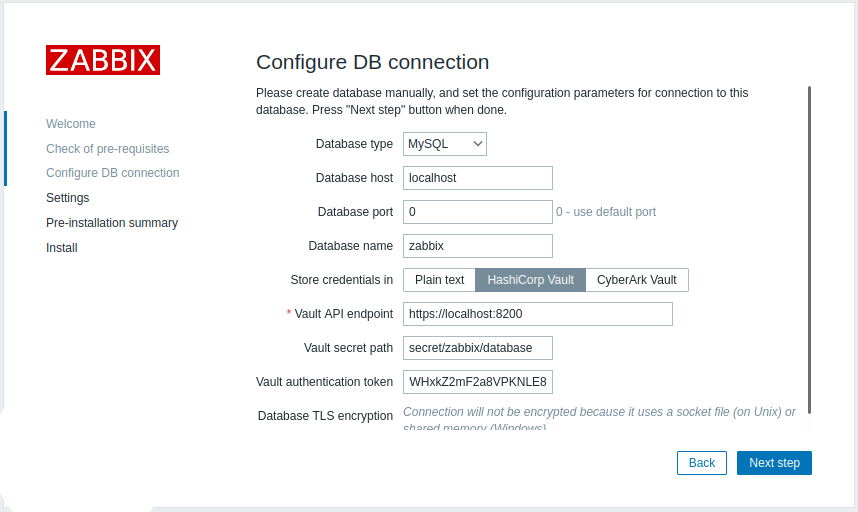This screenshot has height=512, width=858.
Task: Click the form's vertical scrollbar
Action: point(809,250)
